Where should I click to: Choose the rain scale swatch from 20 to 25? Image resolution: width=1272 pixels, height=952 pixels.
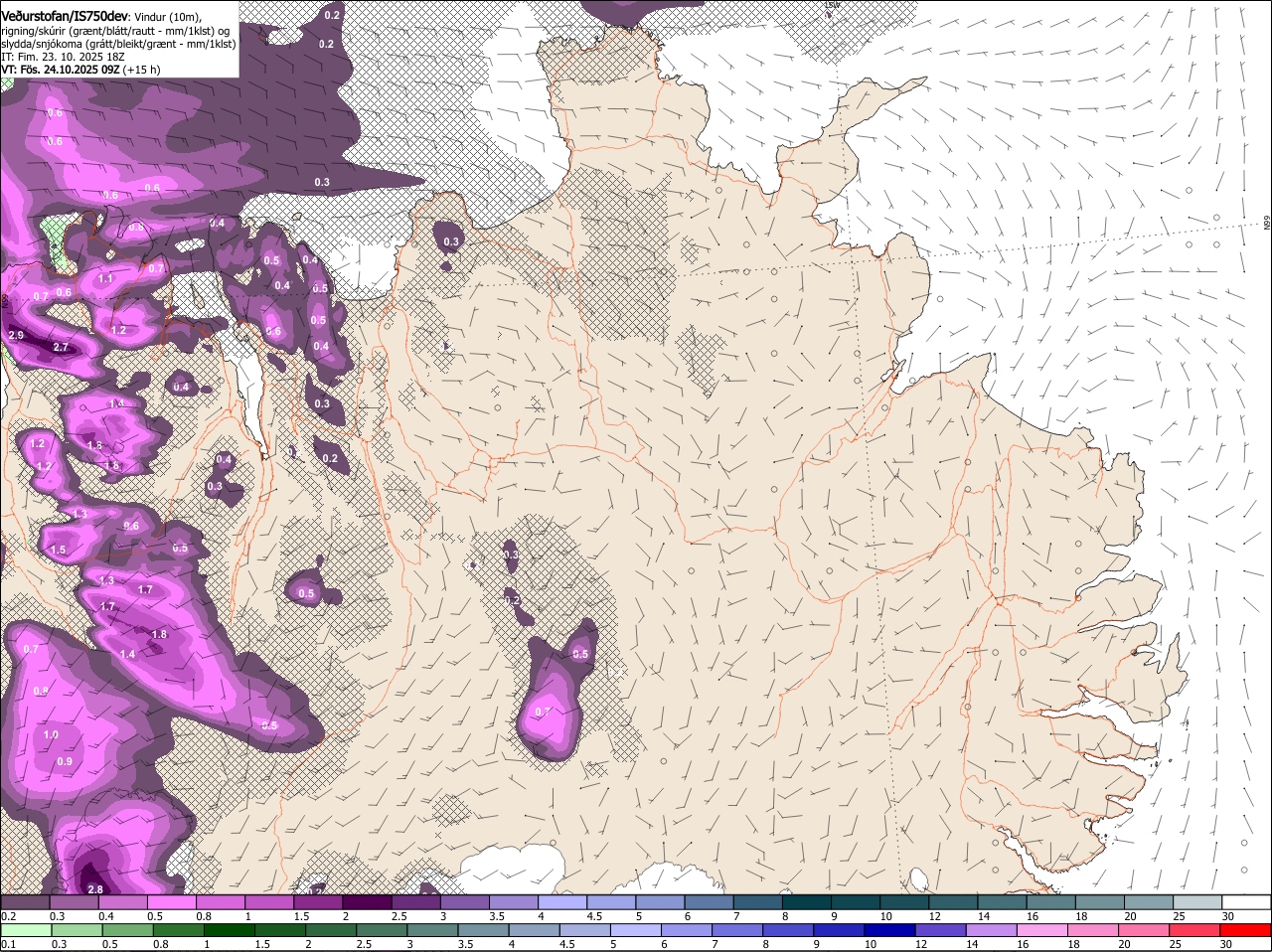(x=1146, y=930)
